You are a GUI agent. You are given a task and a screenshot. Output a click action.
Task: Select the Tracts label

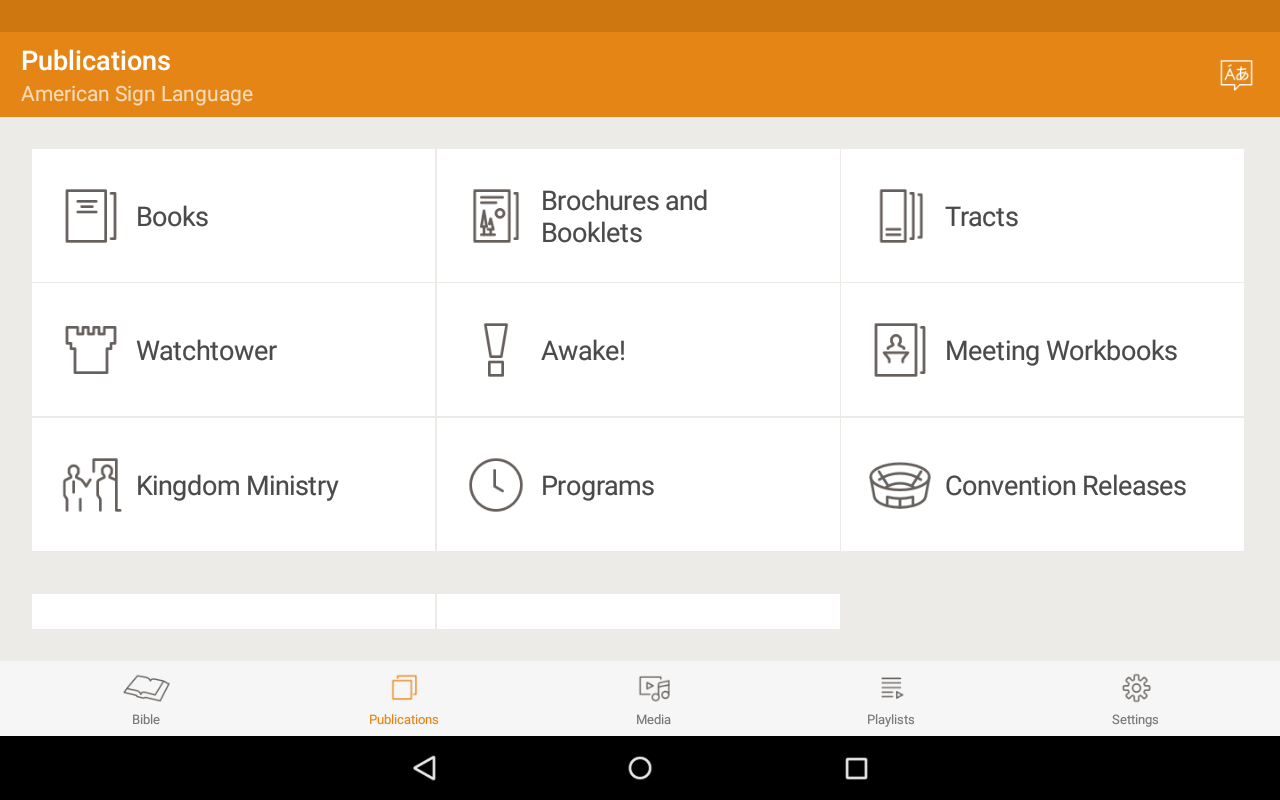(x=982, y=217)
